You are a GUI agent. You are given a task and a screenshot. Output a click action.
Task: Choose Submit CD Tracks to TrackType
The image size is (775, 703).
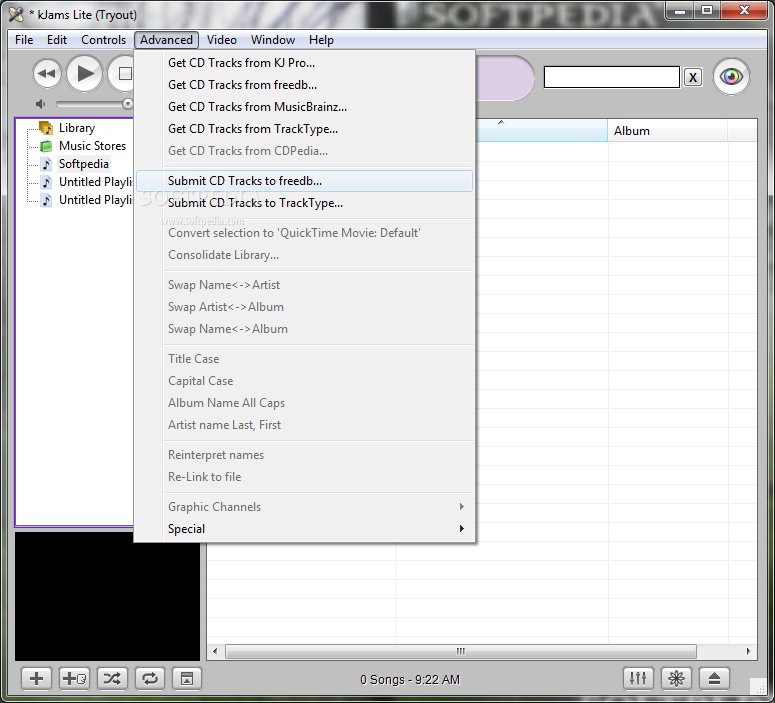click(304, 203)
